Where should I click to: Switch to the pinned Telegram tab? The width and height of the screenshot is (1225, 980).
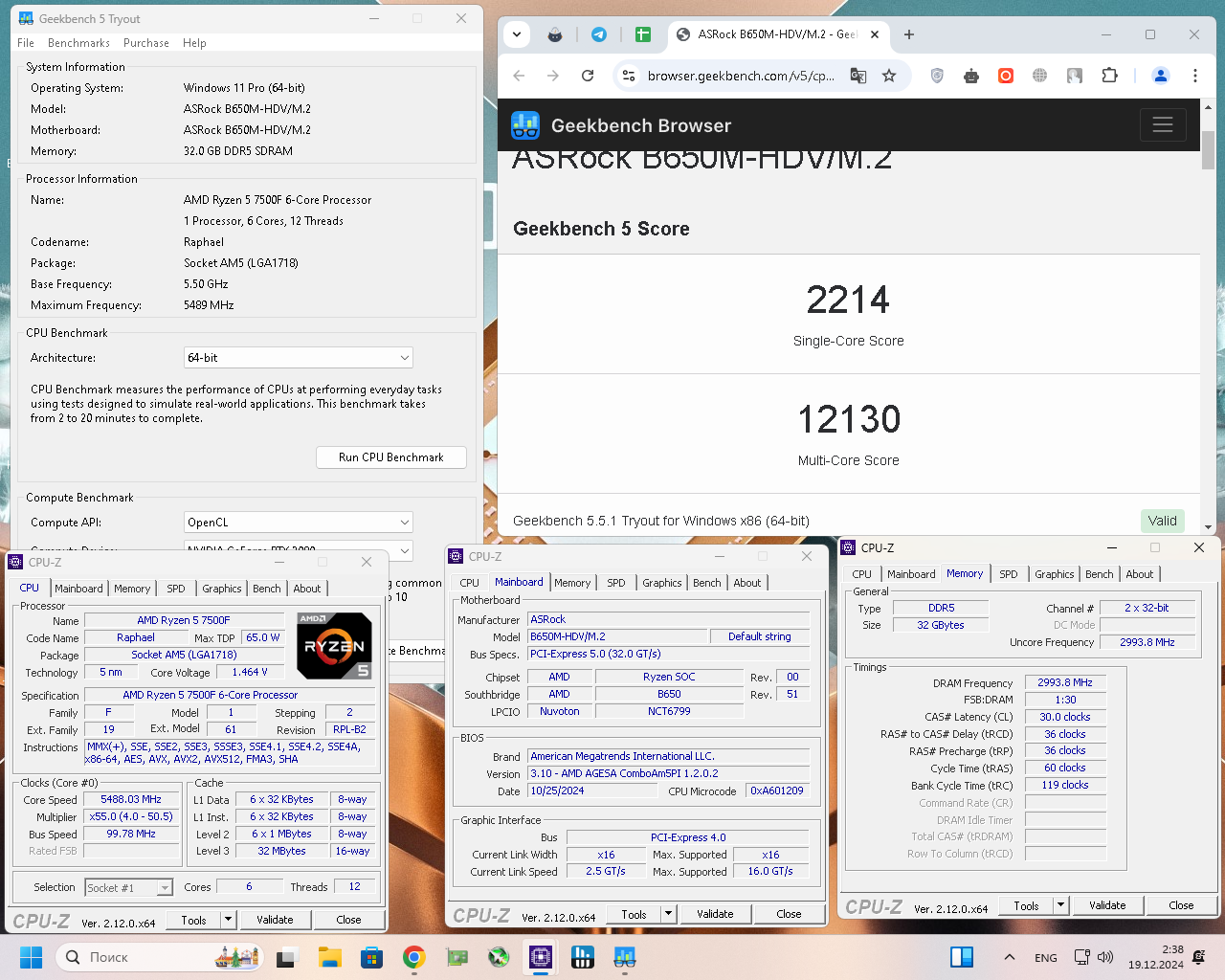coord(599,34)
